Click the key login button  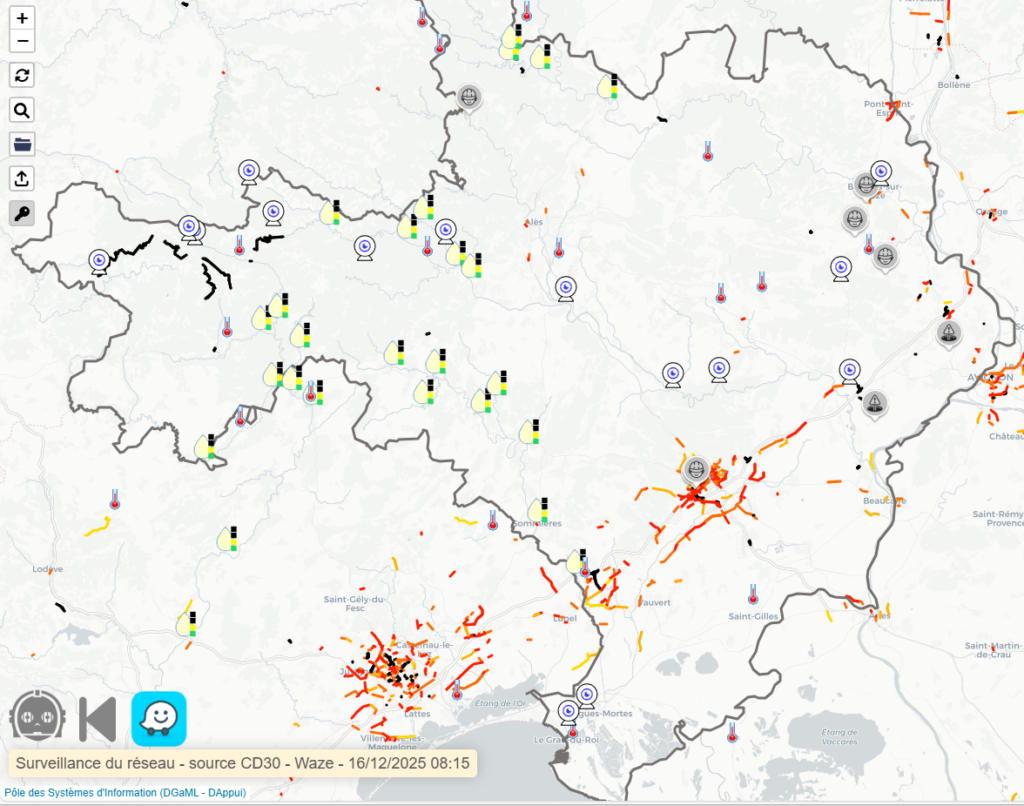(22, 213)
